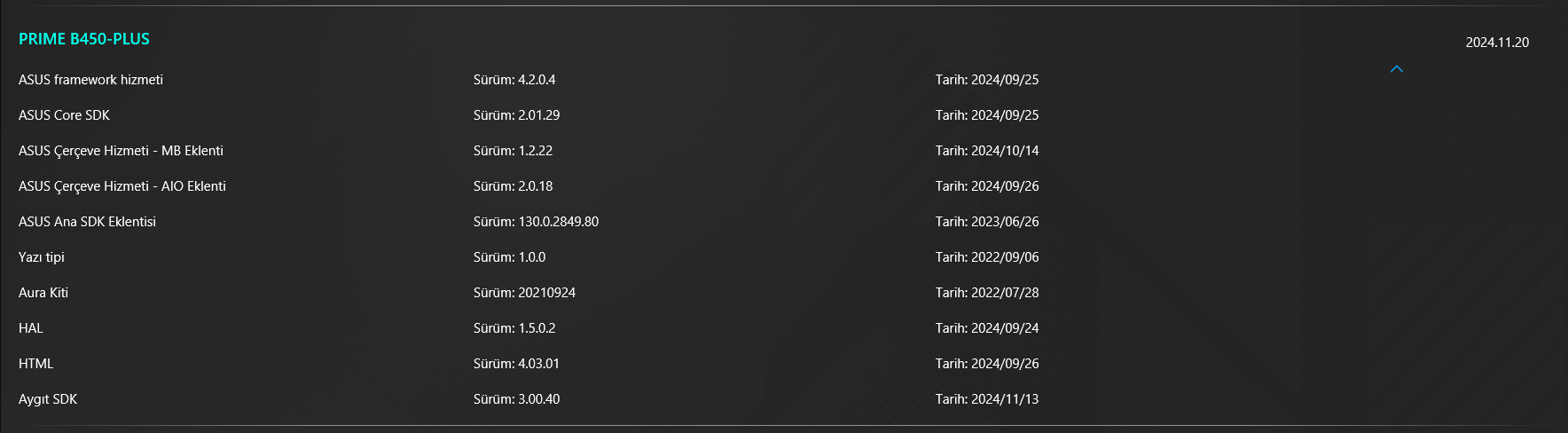The height and width of the screenshot is (433, 1568).
Task: Click the Tarih: 2024/11/13 date text
Action: (x=987, y=399)
